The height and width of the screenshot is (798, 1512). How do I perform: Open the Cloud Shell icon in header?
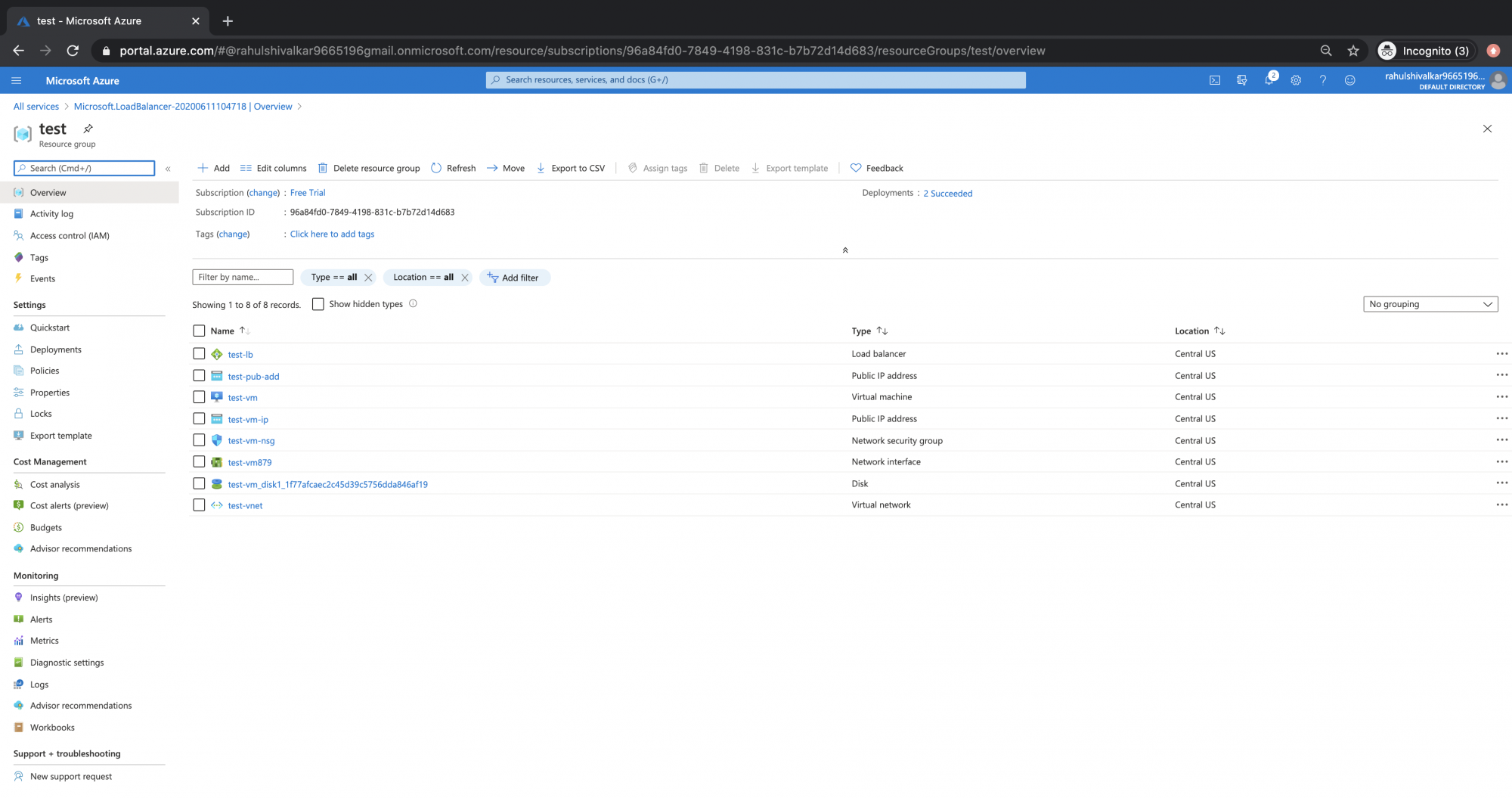click(1214, 80)
